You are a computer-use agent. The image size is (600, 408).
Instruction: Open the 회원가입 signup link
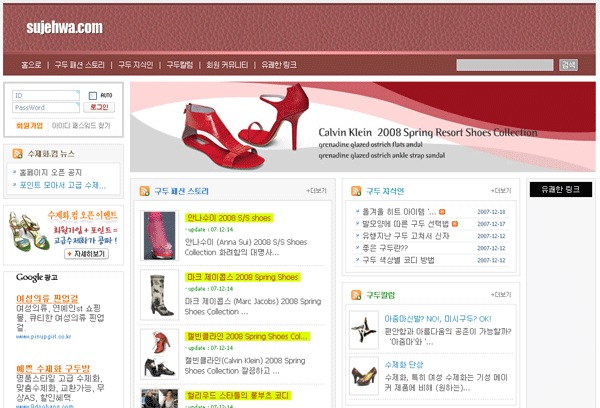[29, 126]
